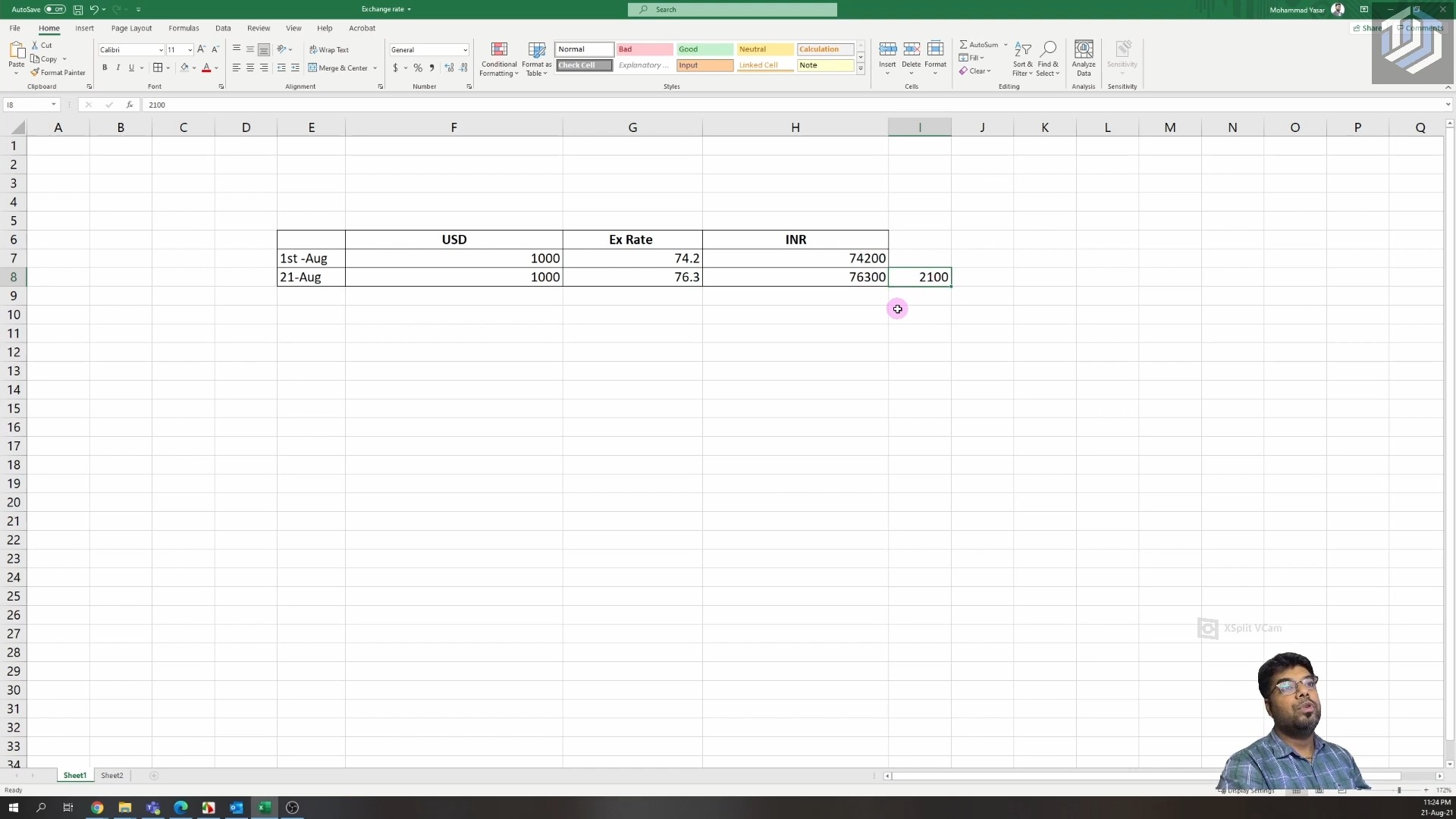Image resolution: width=1456 pixels, height=819 pixels.
Task: Activate the Format Painter tool
Action: click(x=58, y=73)
